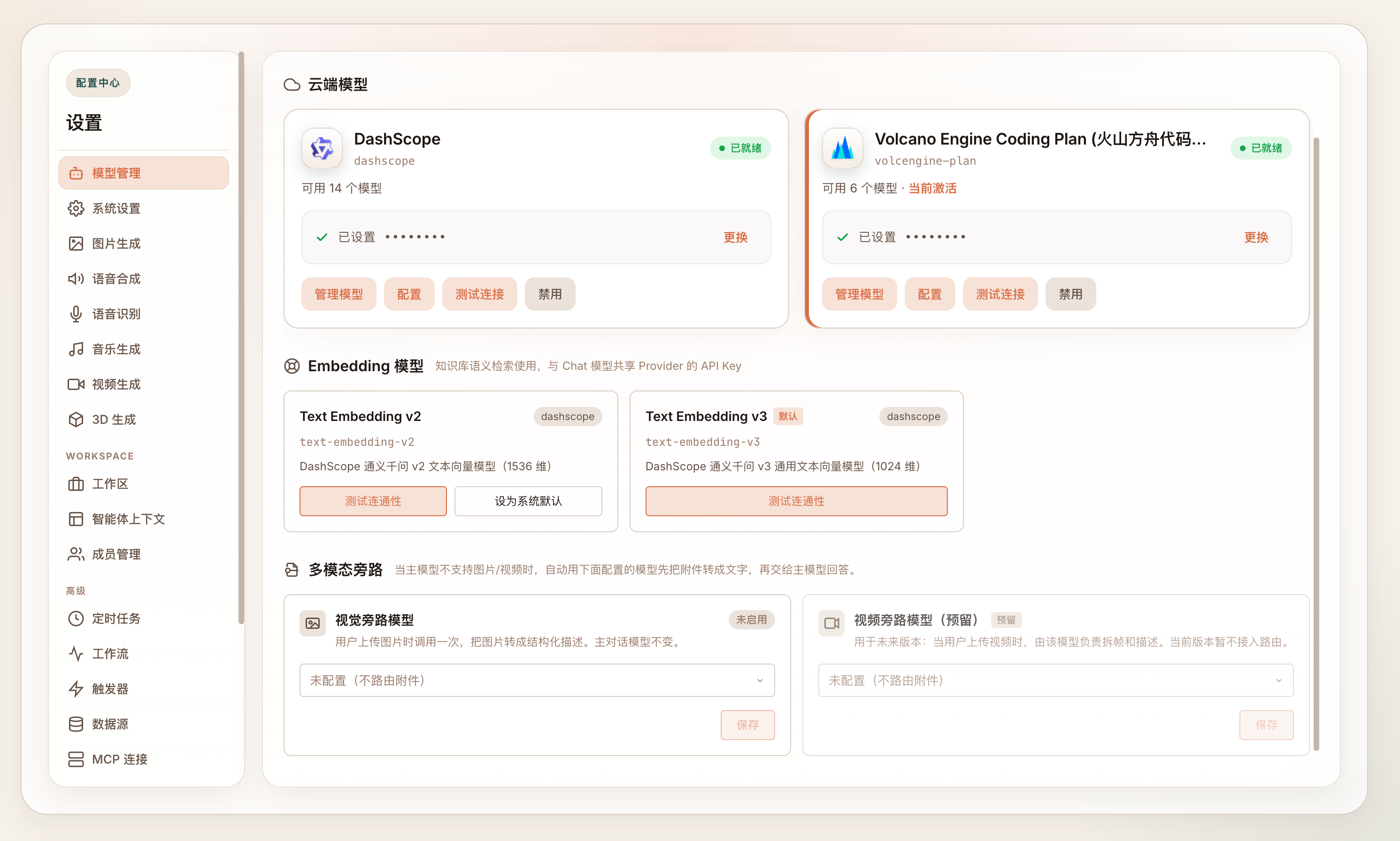Go to 成员管理 menu item
Screen dimensions: 1400x841
pyautogui.click(x=143, y=554)
